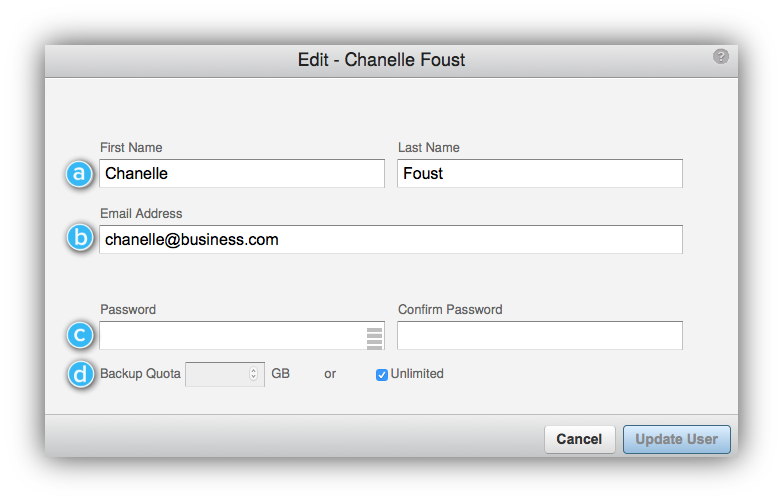Screen dimensions: 783x502
Task: Open the help question mark icon
Action: (x=721, y=56)
